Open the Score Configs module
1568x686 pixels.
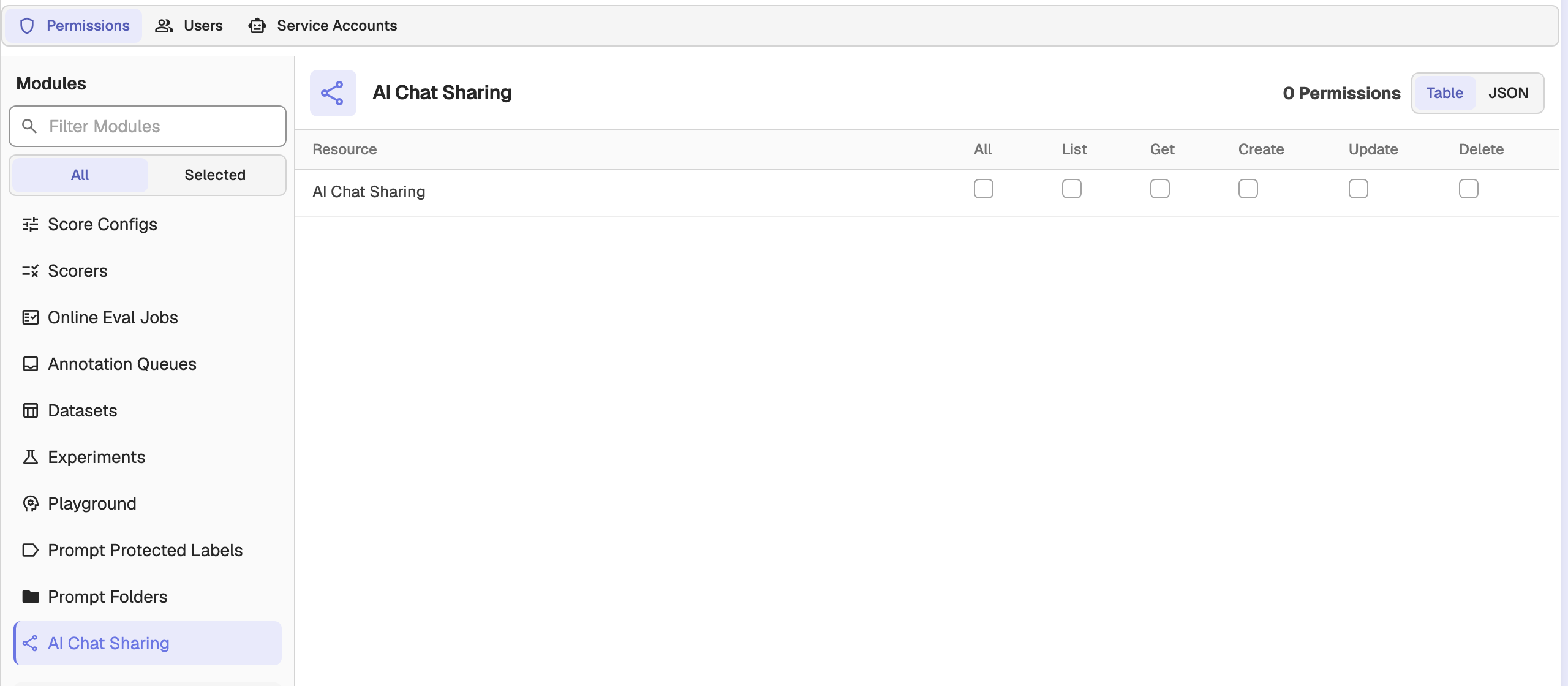pyautogui.click(x=148, y=224)
